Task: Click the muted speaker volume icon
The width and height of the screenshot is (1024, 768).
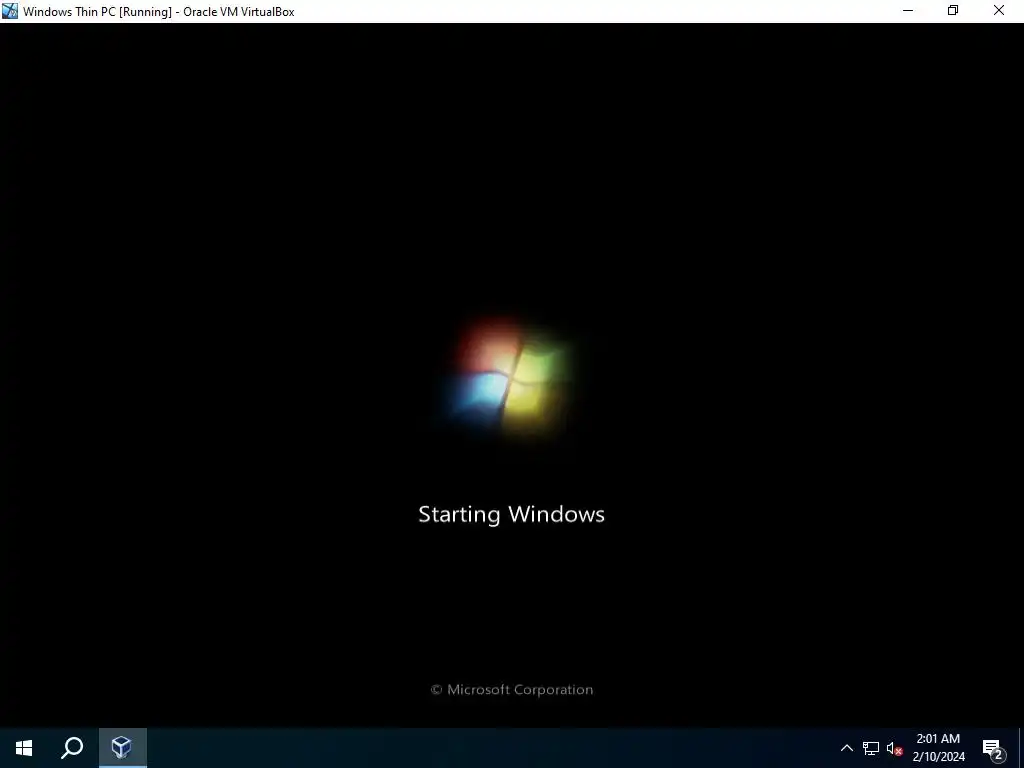Action: coord(894,748)
